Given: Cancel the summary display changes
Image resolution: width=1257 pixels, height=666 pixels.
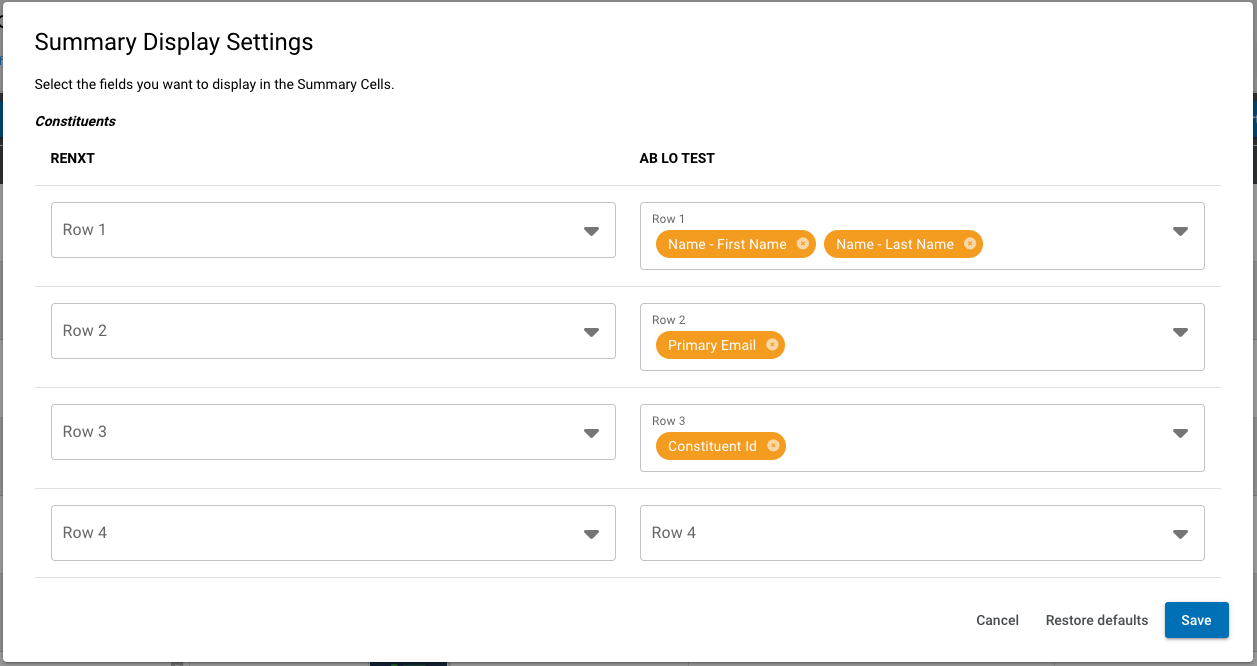Looking at the screenshot, I should (x=997, y=620).
